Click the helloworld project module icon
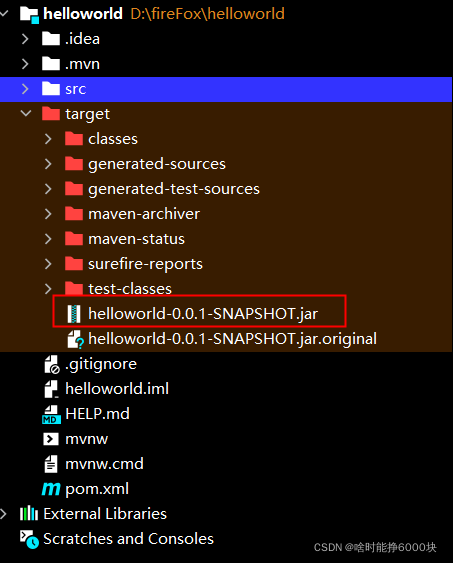Image resolution: width=453 pixels, height=563 pixels. [29, 15]
